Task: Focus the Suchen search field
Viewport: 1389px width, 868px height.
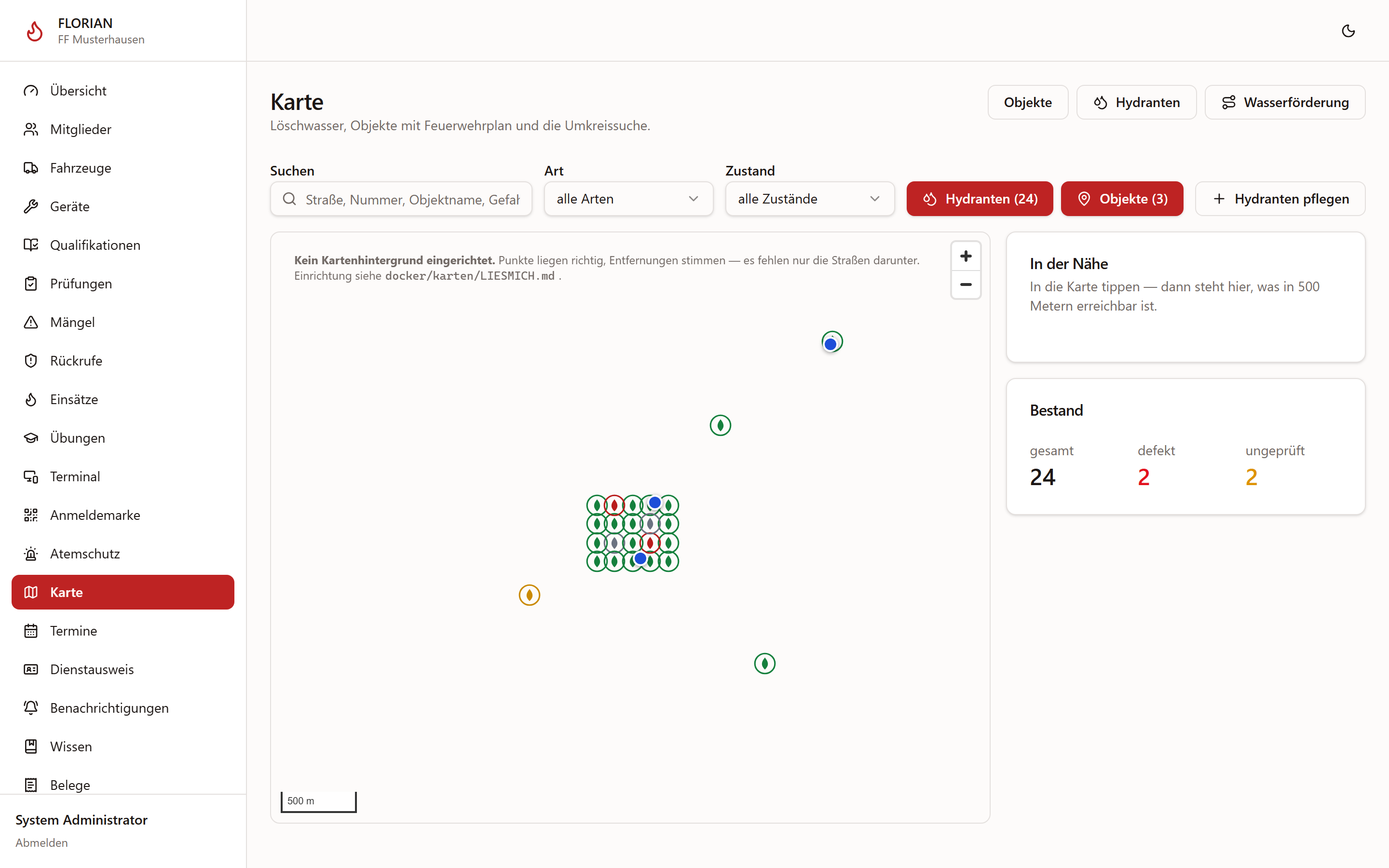Action: (x=401, y=199)
